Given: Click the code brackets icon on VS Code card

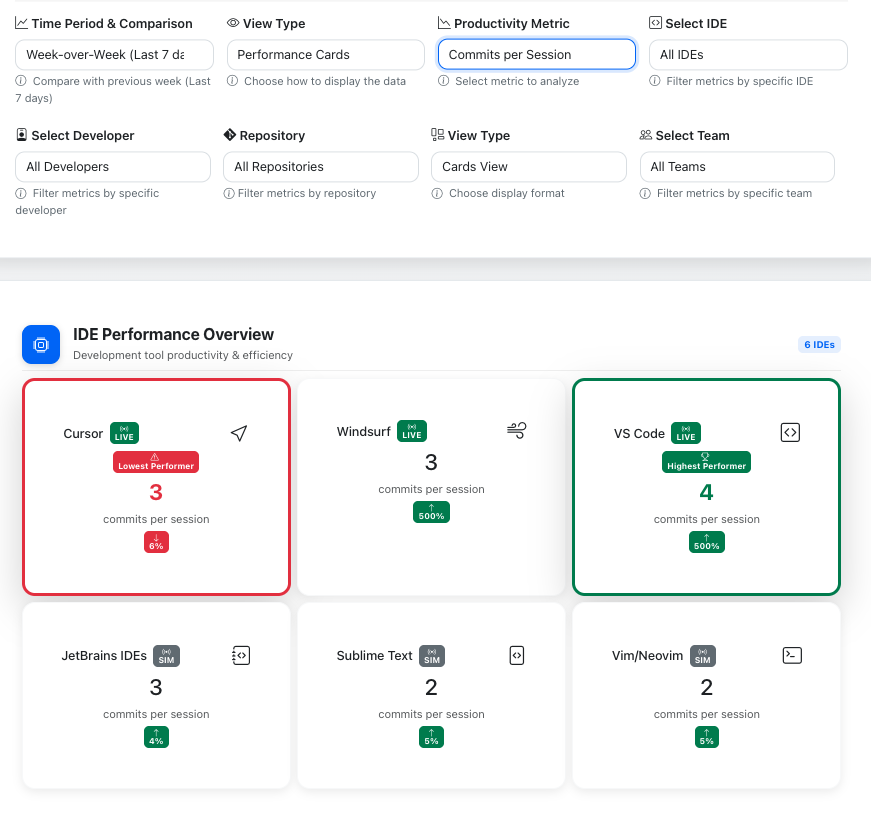Looking at the screenshot, I should click(789, 432).
